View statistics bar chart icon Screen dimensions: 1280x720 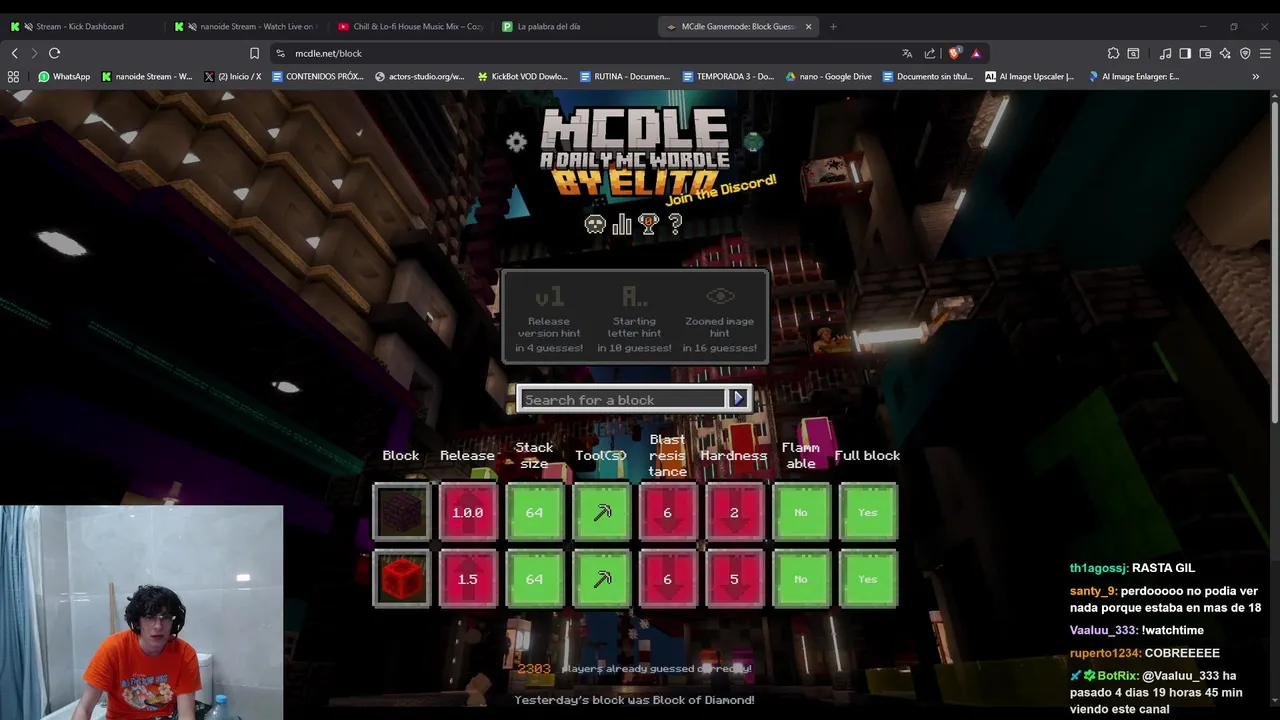coord(622,224)
